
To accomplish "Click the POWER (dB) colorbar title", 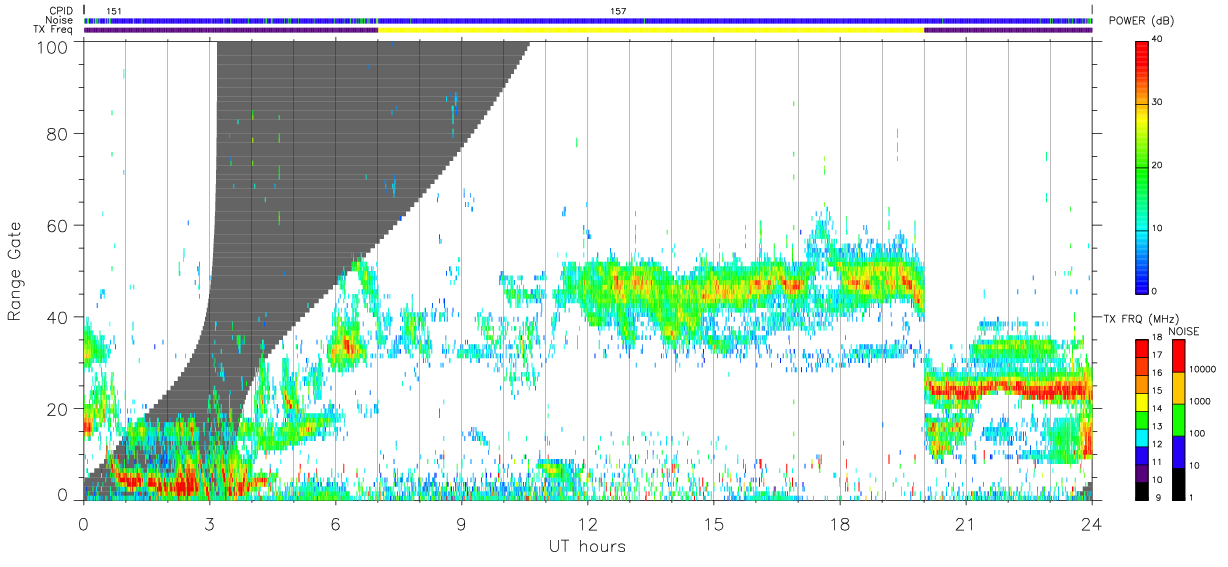I will coord(1143,20).
